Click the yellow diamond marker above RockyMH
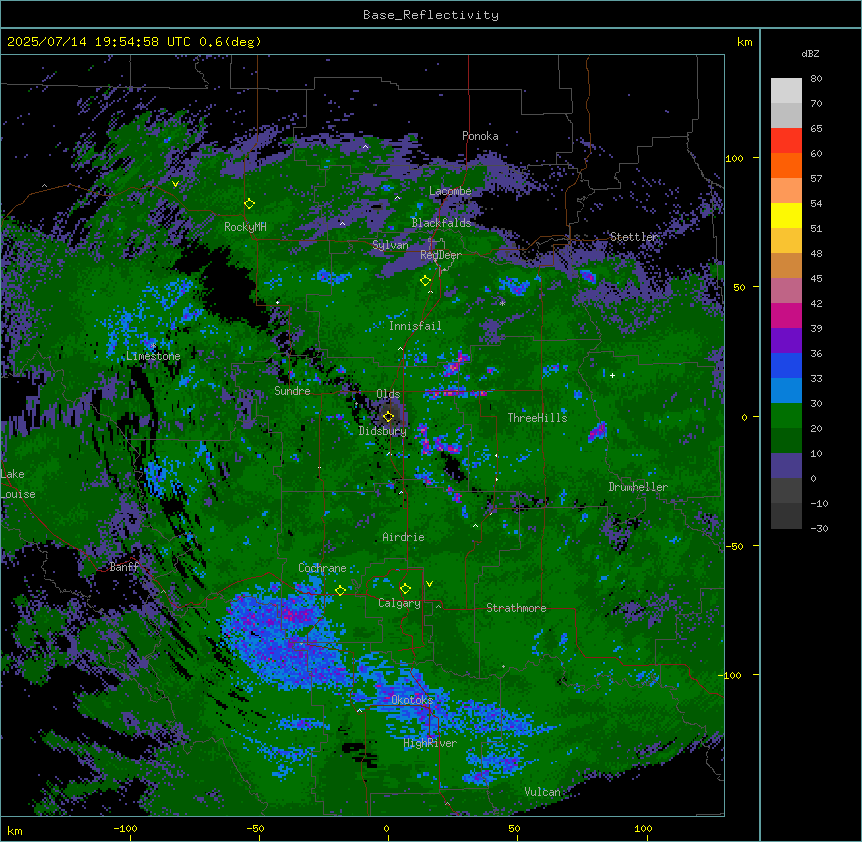 click(249, 204)
